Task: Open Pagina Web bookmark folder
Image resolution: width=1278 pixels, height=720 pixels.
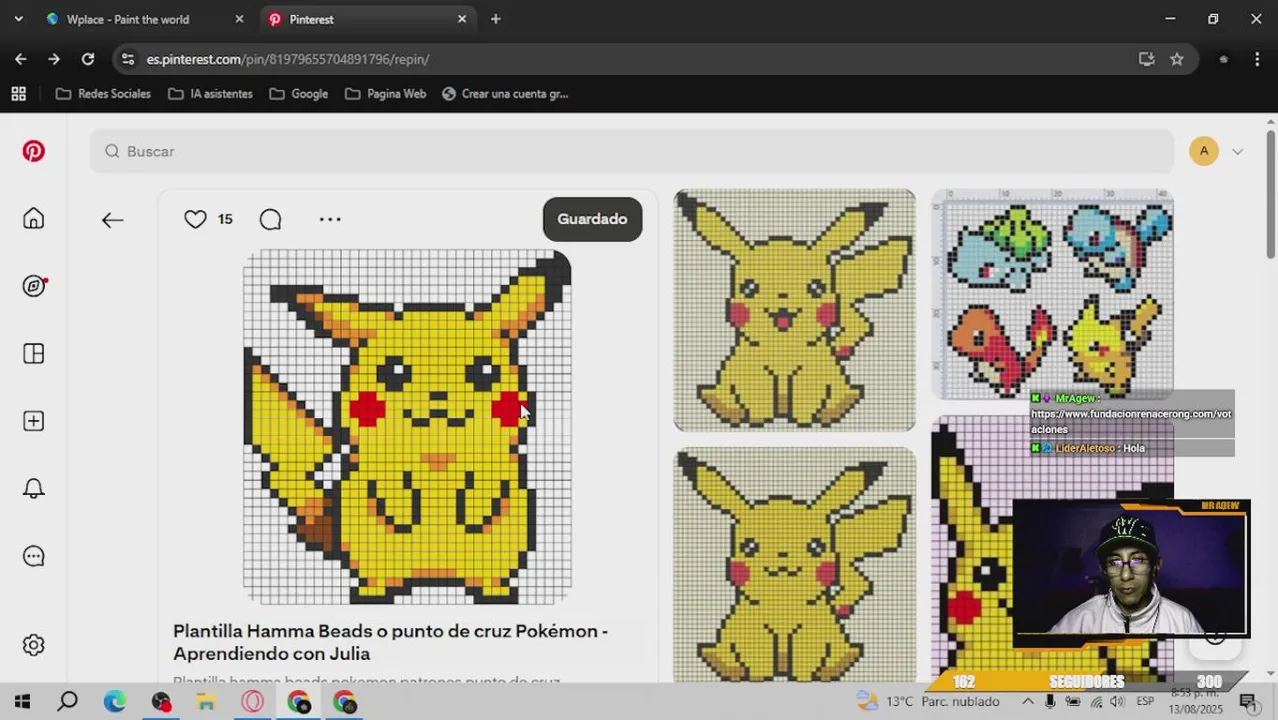Action: [386, 94]
